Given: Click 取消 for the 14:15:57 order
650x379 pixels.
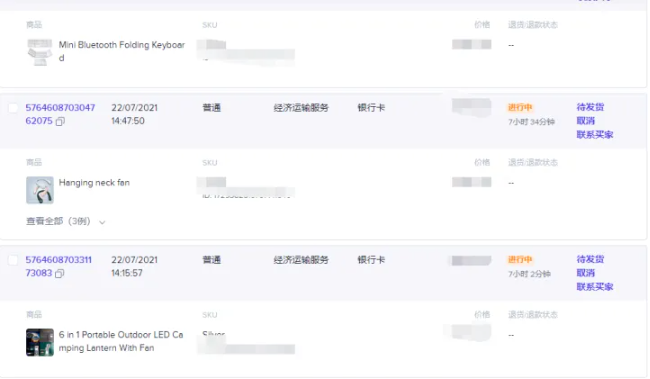Looking at the screenshot, I should pos(585,273).
